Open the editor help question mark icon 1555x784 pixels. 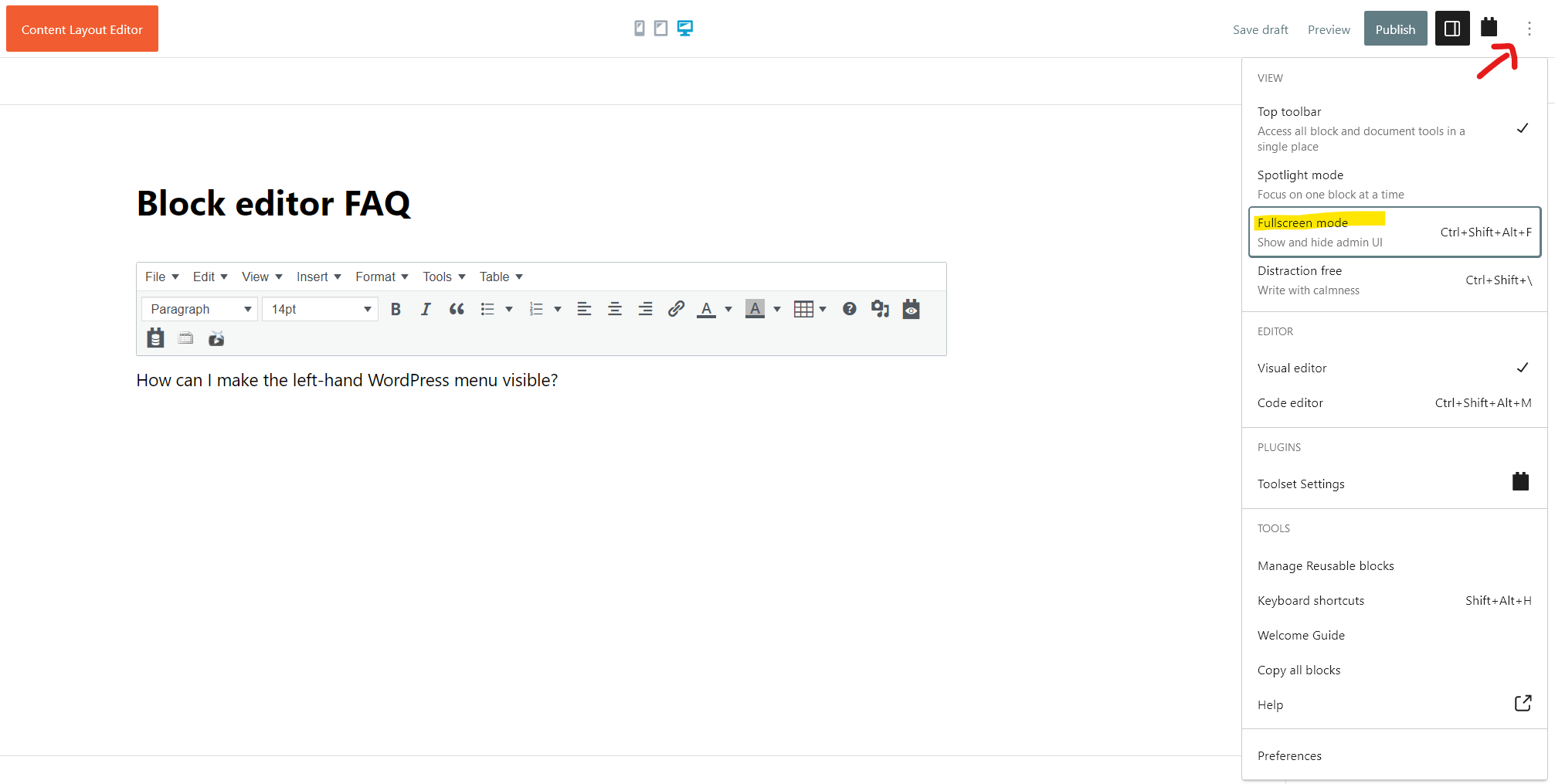click(849, 309)
